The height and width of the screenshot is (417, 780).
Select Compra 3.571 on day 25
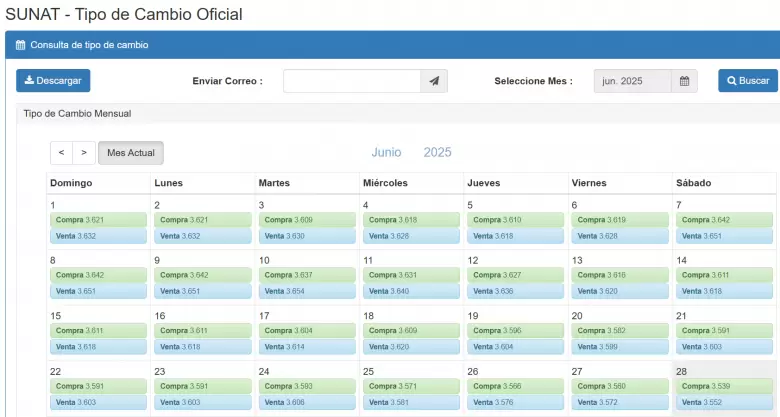point(411,386)
